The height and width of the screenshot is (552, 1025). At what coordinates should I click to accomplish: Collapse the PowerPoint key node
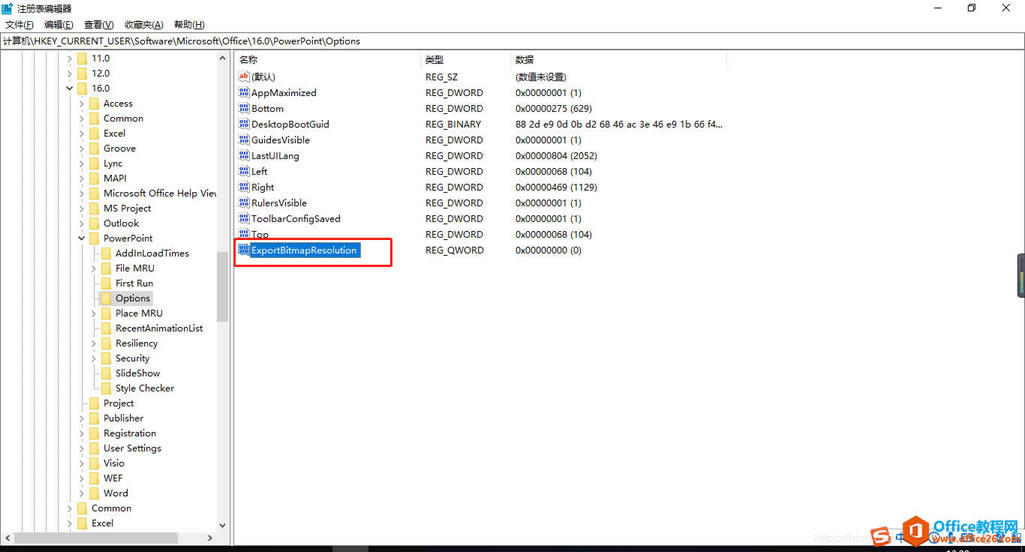pyautogui.click(x=82, y=239)
